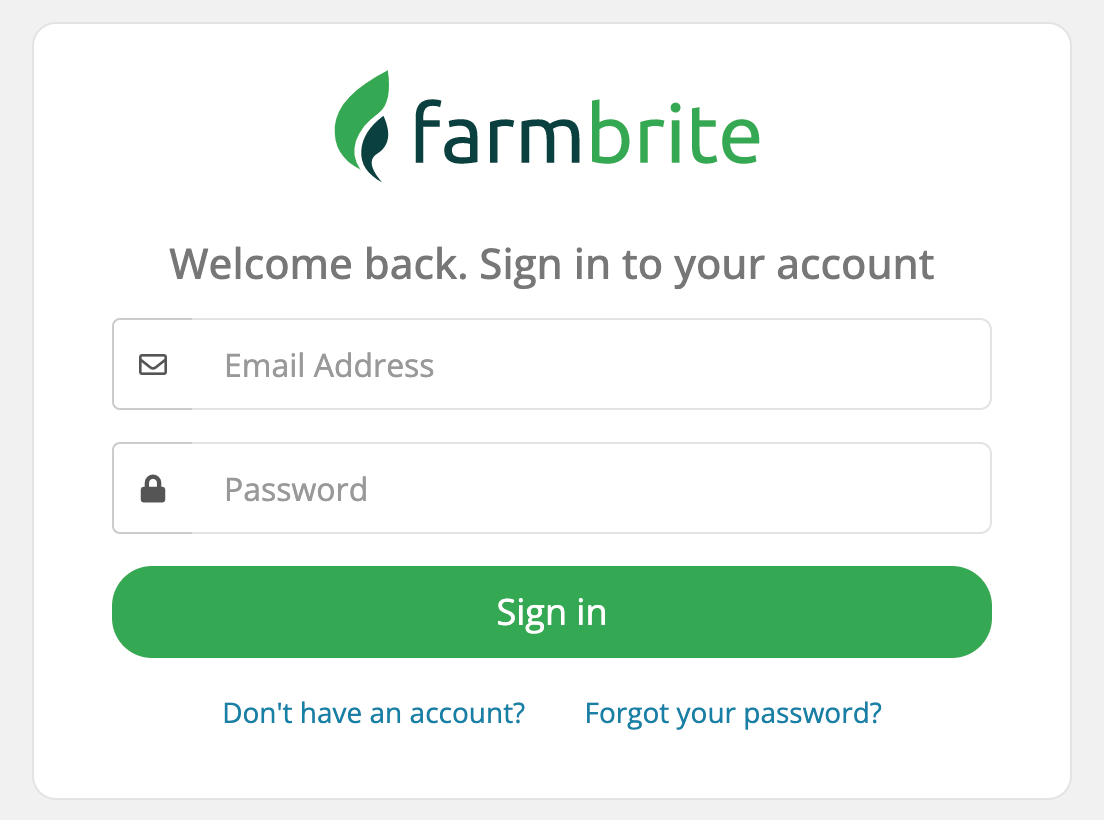The image size is (1104, 820).
Task: Click the gray page background outside the card
Action: (15, 400)
